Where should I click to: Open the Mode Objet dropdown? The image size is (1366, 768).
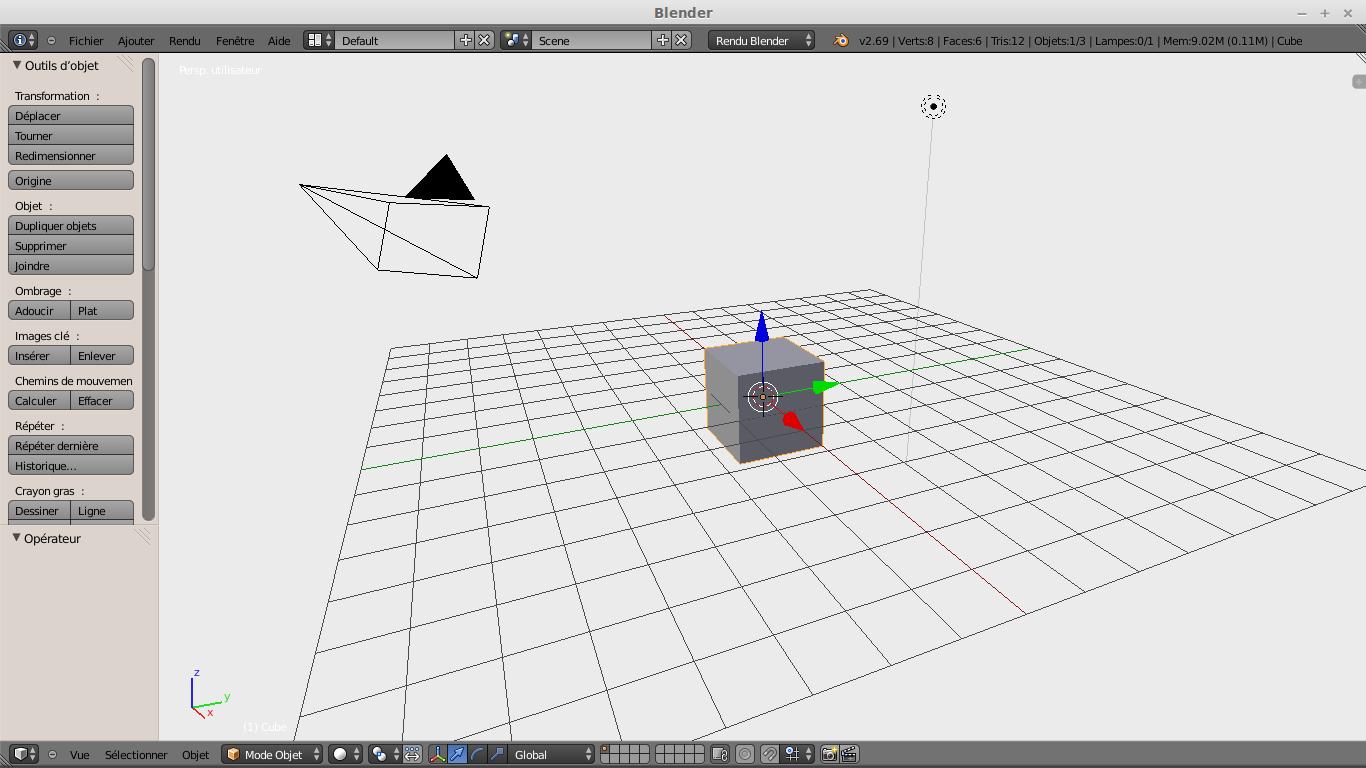272,754
